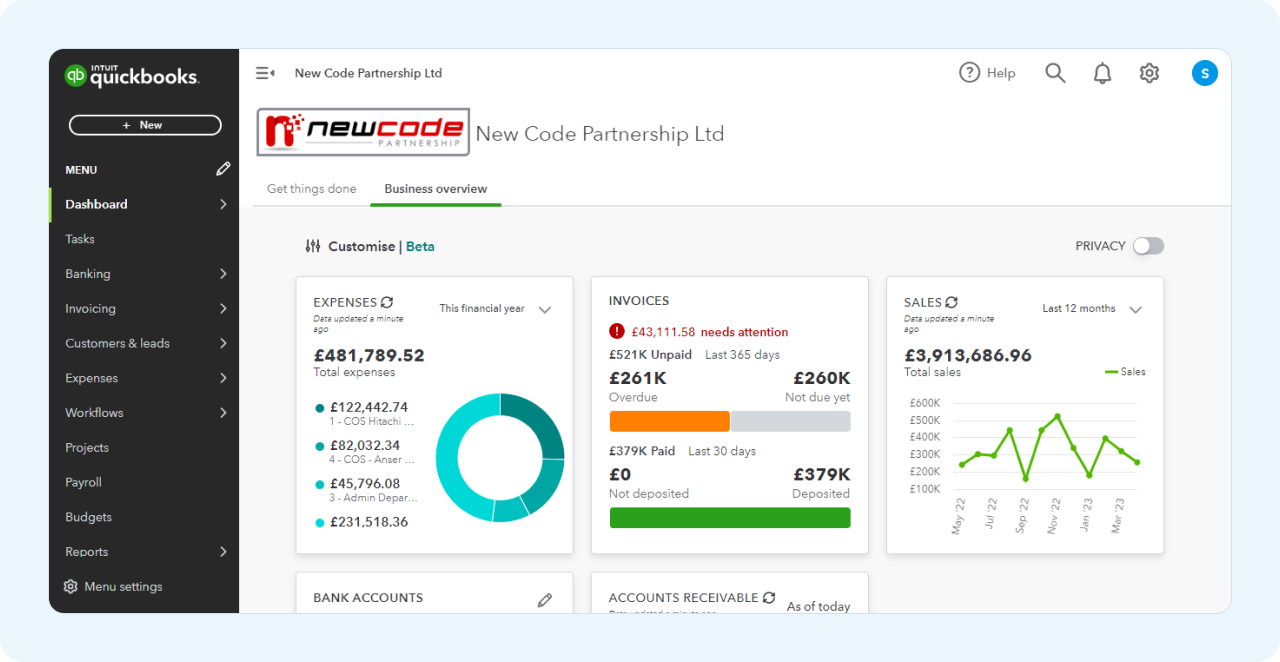Click the £481,789.52 total expenses figure
The height and width of the screenshot is (662, 1280).
pyautogui.click(x=369, y=355)
